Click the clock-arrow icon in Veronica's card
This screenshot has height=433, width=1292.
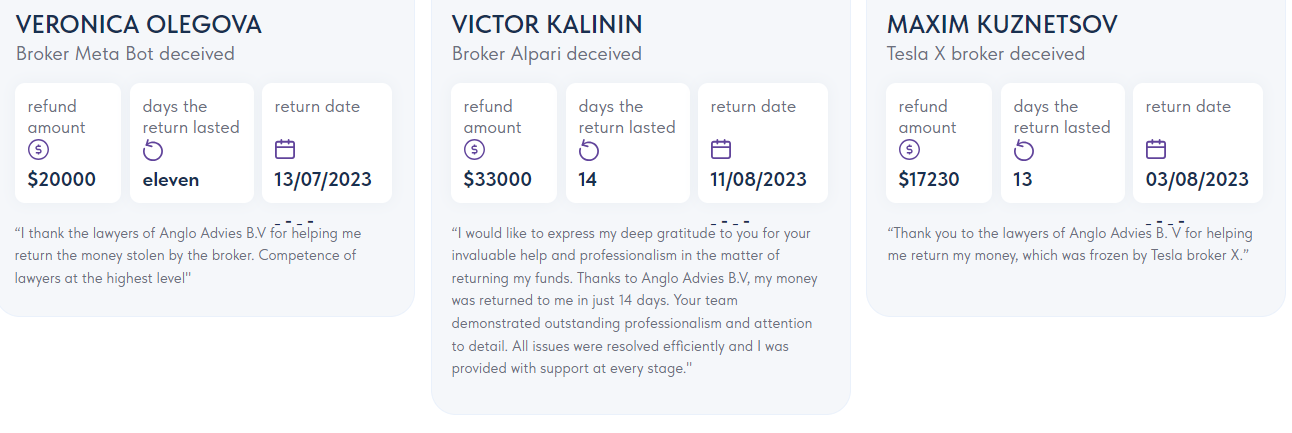point(153,150)
